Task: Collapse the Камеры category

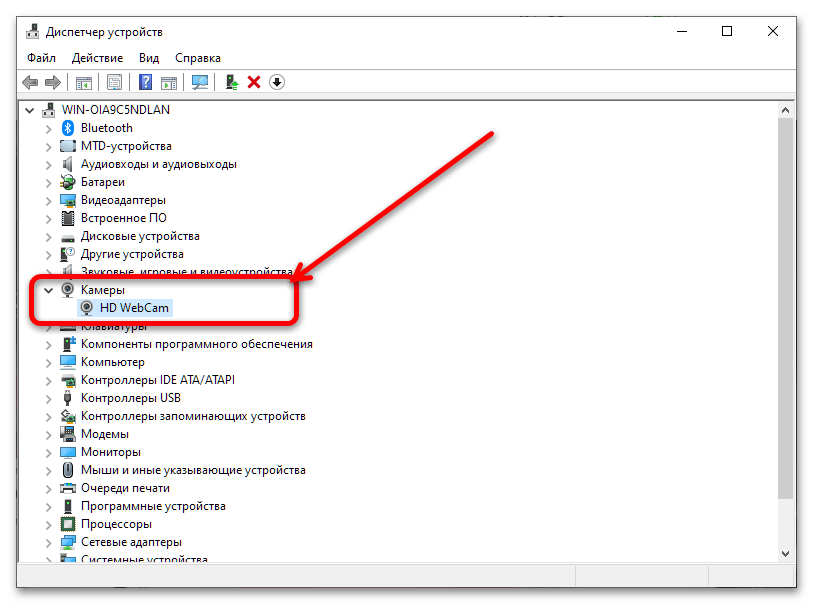Action: 48,290
